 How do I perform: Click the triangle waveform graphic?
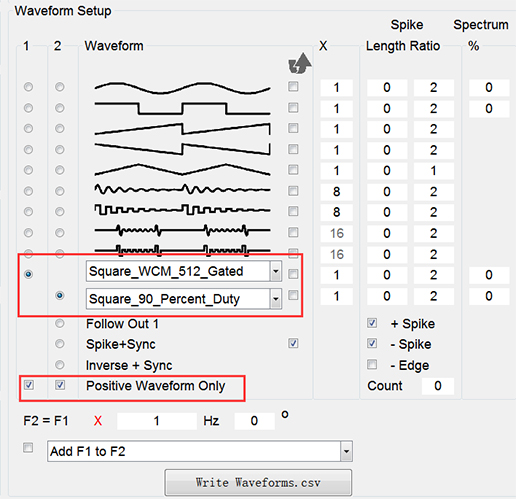coord(182,170)
